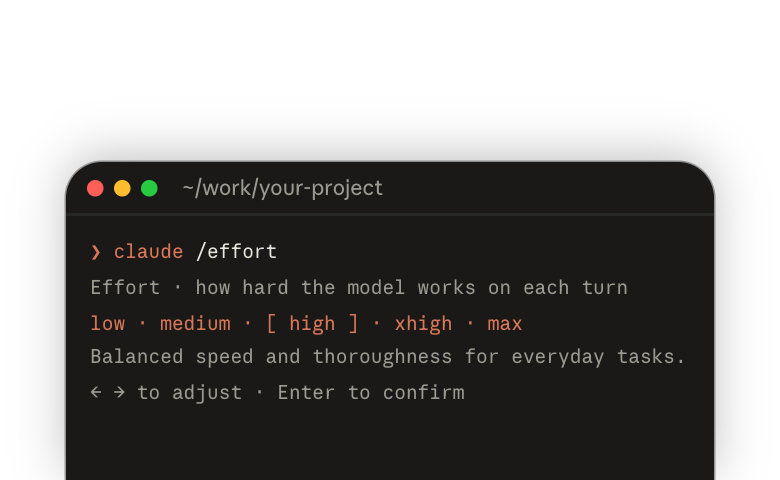Click the yellow minimize window dot
This screenshot has height=480, width=780.
pyautogui.click(x=122, y=189)
